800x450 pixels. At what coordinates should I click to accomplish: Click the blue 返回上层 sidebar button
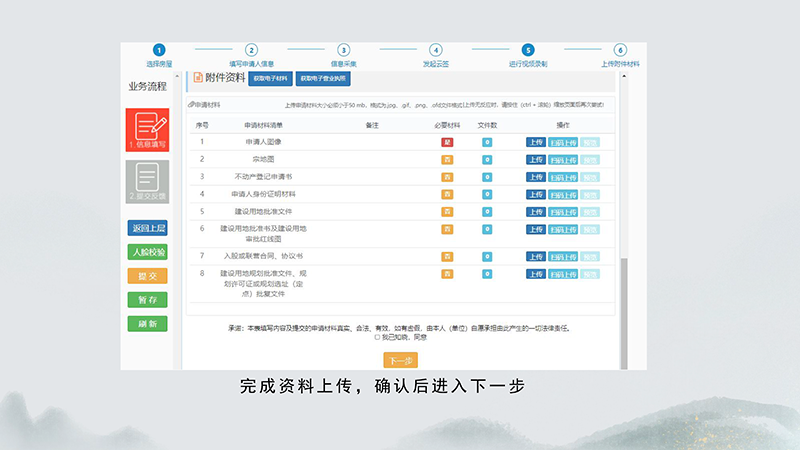[147, 228]
